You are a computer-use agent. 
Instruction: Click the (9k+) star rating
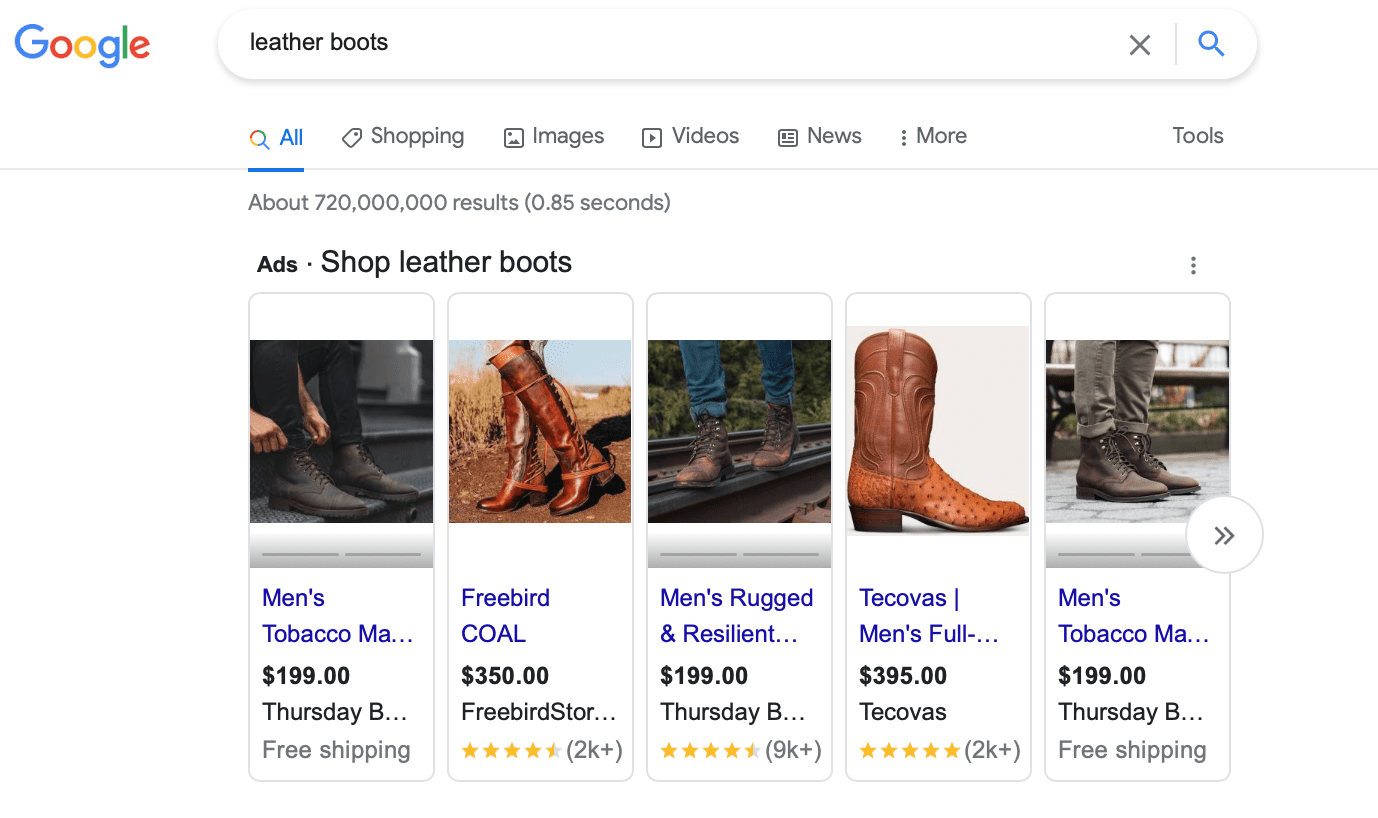pos(741,750)
